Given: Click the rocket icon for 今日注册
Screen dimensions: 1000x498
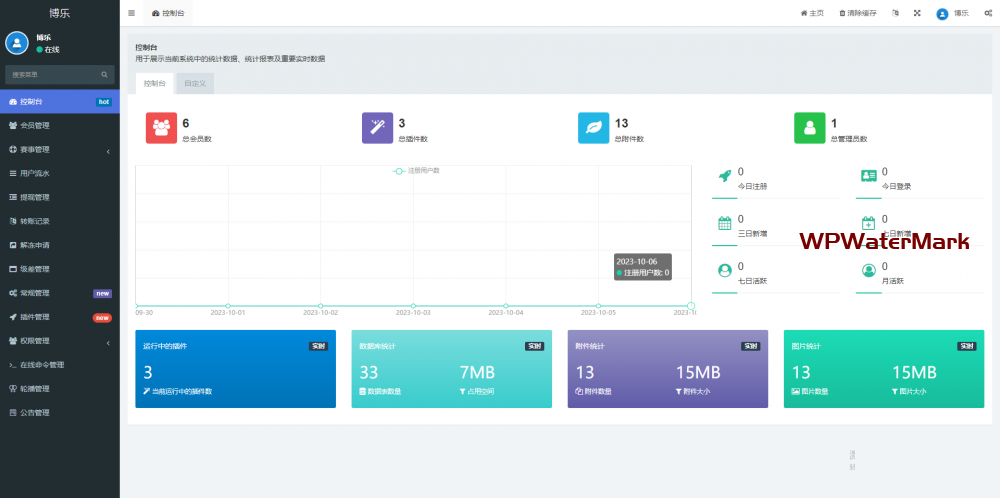Looking at the screenshot, I should (725, 177).
